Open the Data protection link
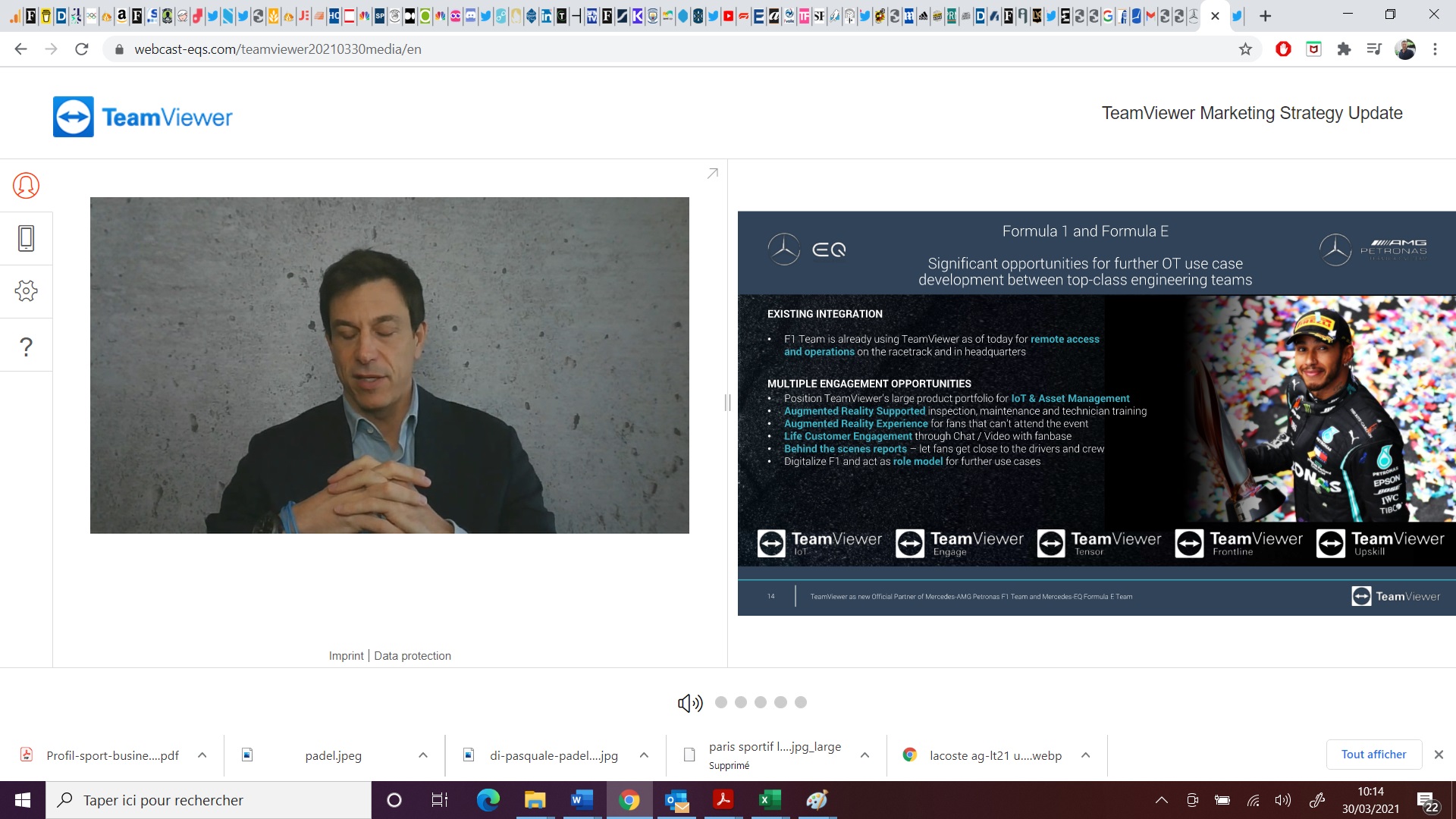 [x=413, y=656]
